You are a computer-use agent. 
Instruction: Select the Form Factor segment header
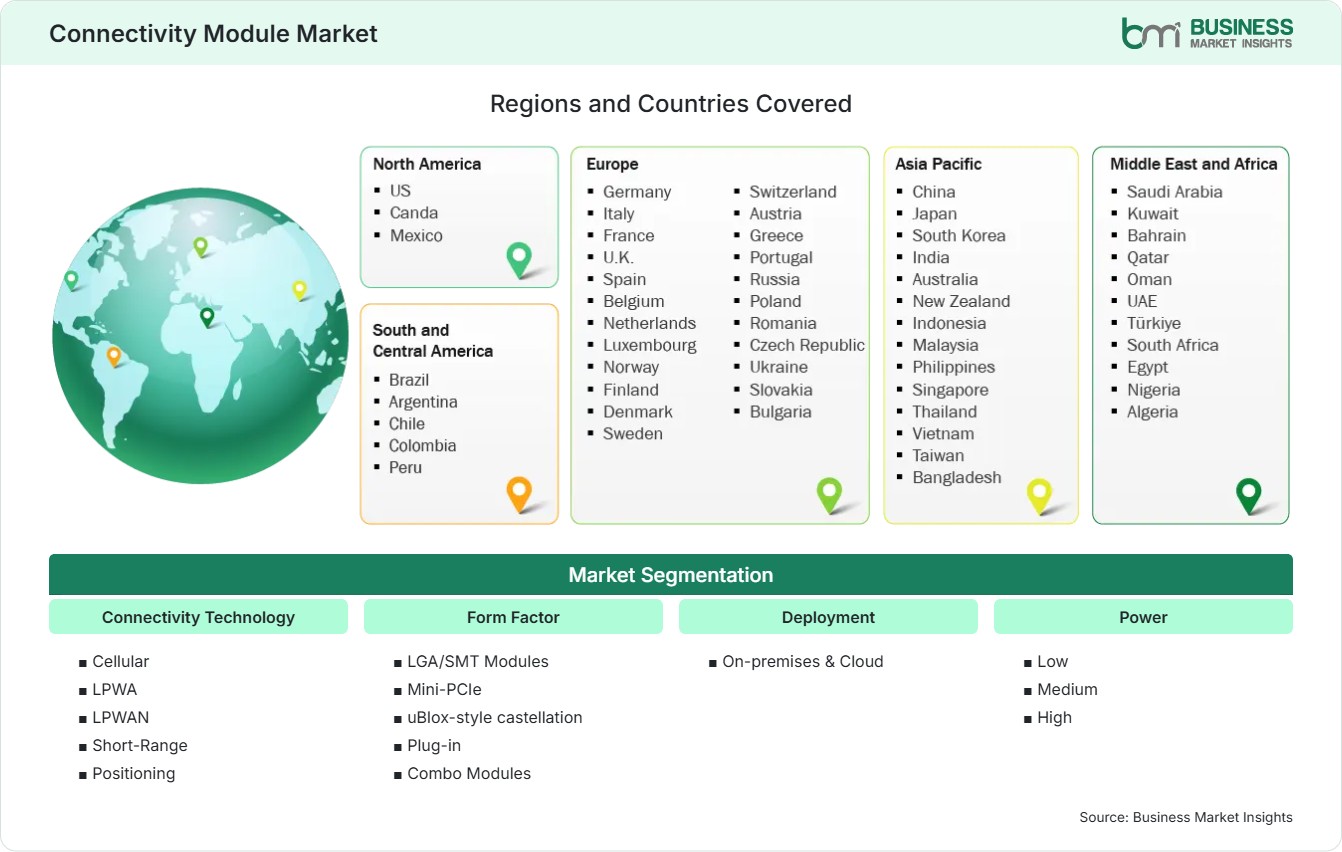(x=513, y=617)
